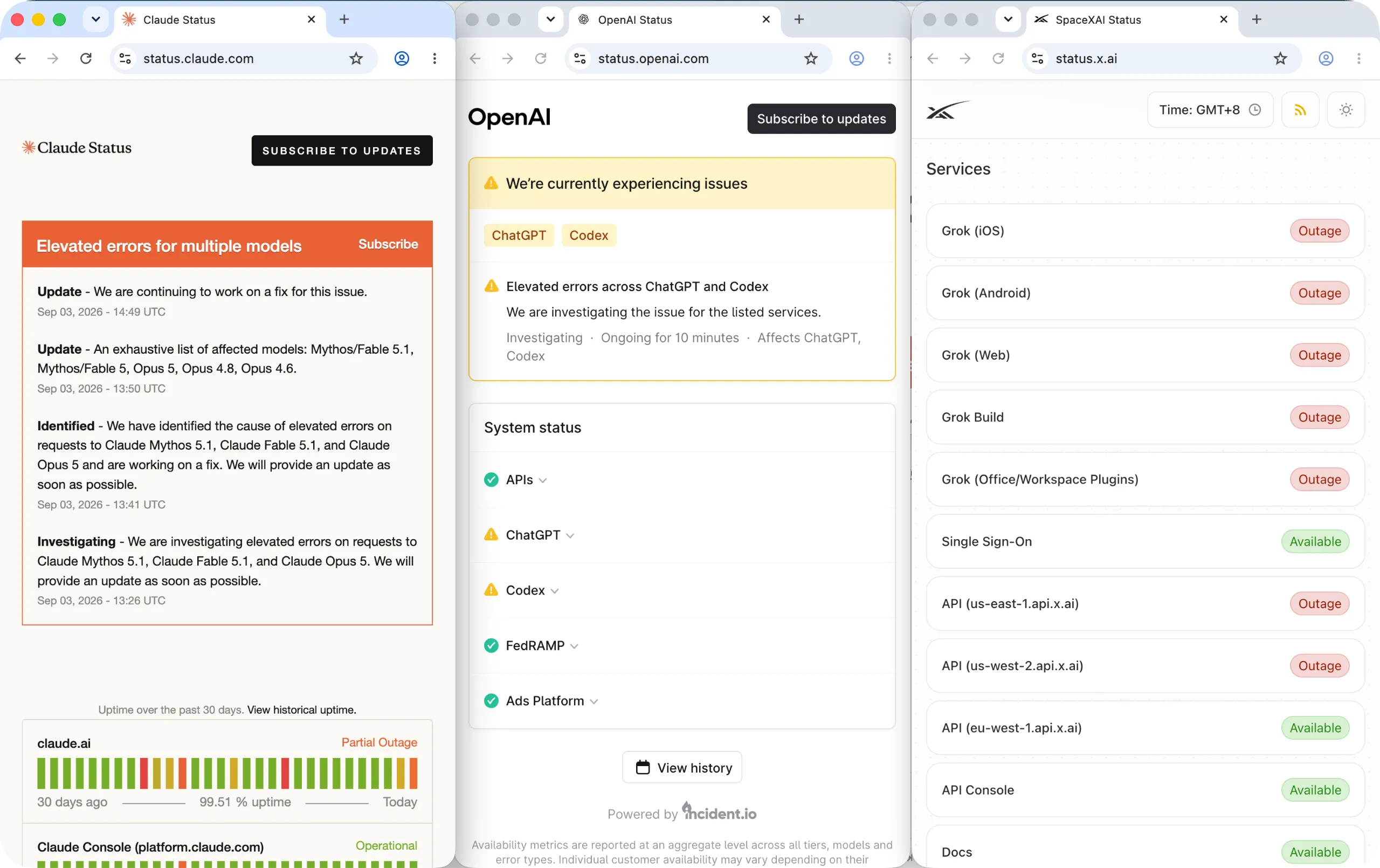Open tab search dropdown in SpaceXAI Status window
The height and width of the screenshot is (868, 1380).
pos(1008,19)
